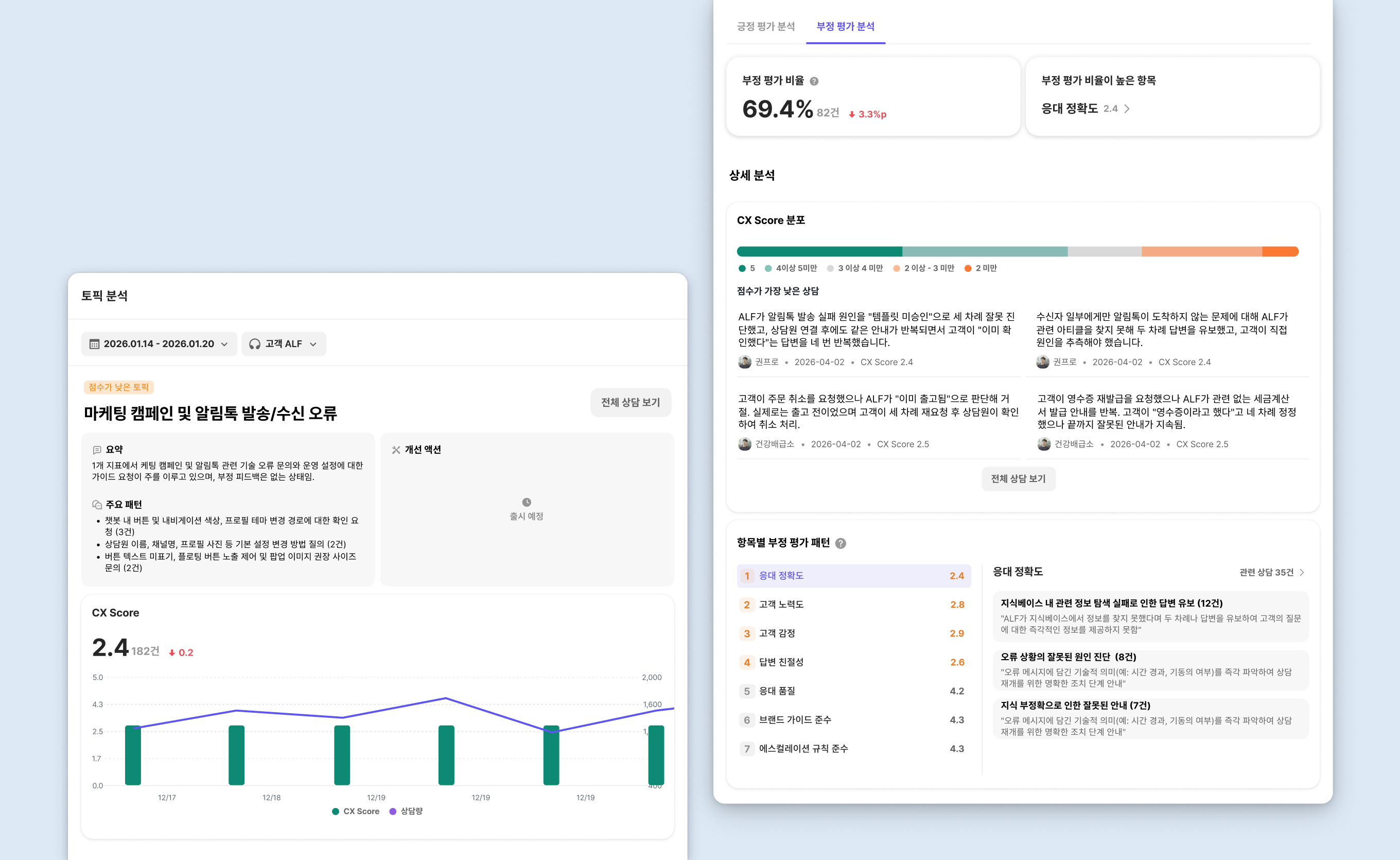This screenshot has height=860, width=1400.
Task: Expand 응대 정확도 2.4 chevron in top card
Action: pyautogui.click(x=1127, y=109)
